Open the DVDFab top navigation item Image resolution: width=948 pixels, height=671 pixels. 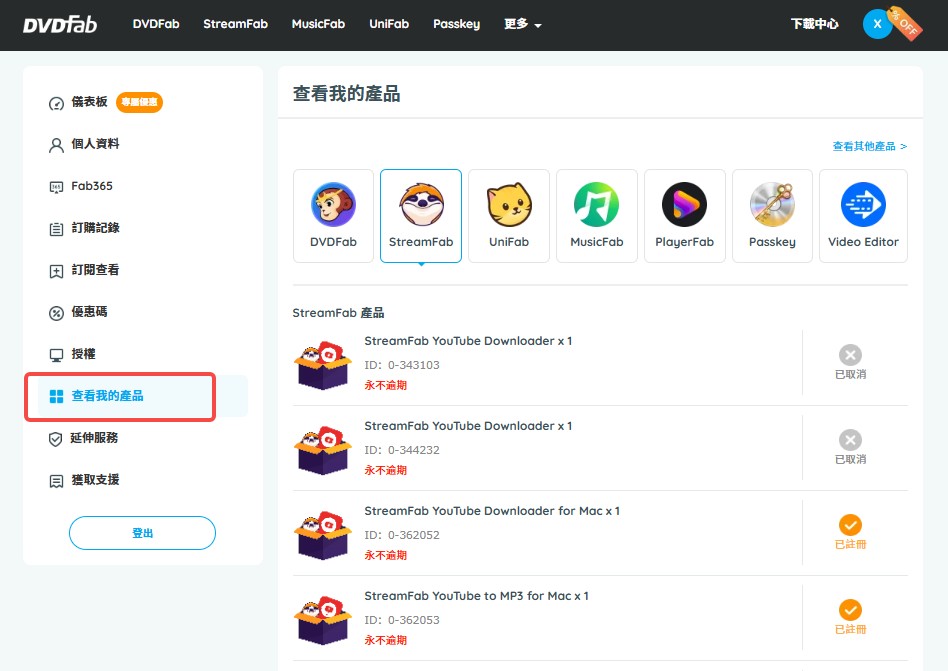pyautogui.click(x=156, y=24)
